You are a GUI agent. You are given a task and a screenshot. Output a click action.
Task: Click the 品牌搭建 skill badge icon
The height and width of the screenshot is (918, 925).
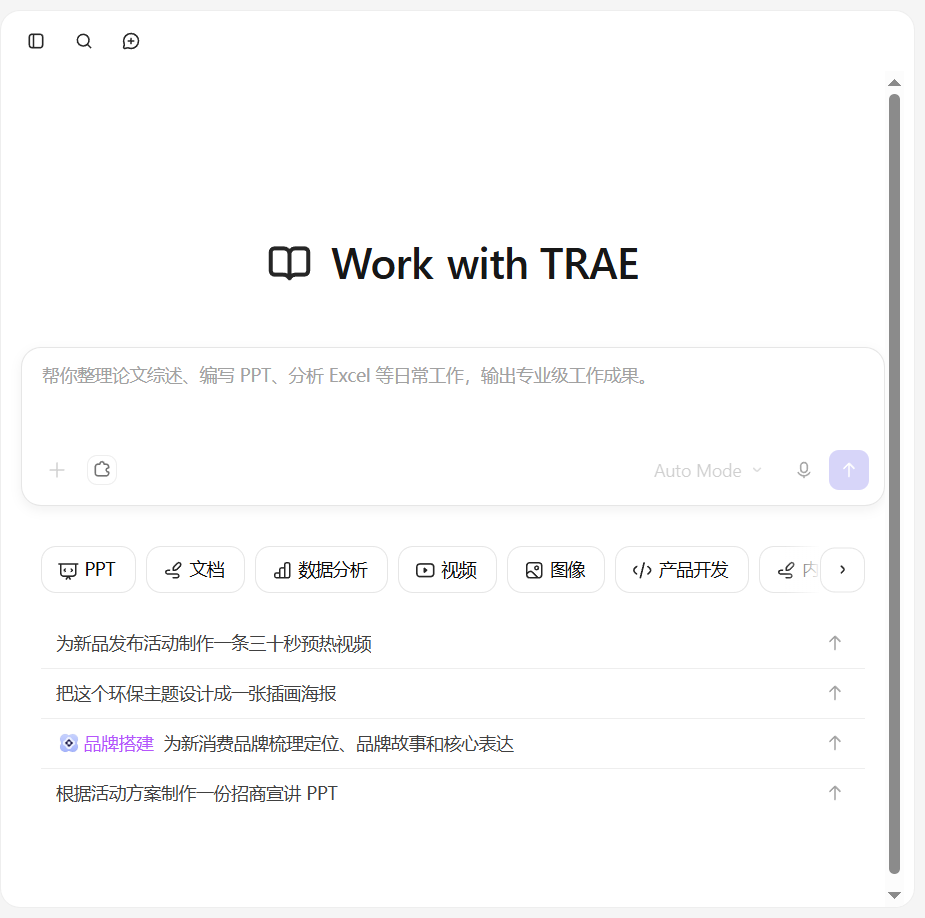click(x=68, y=743)
